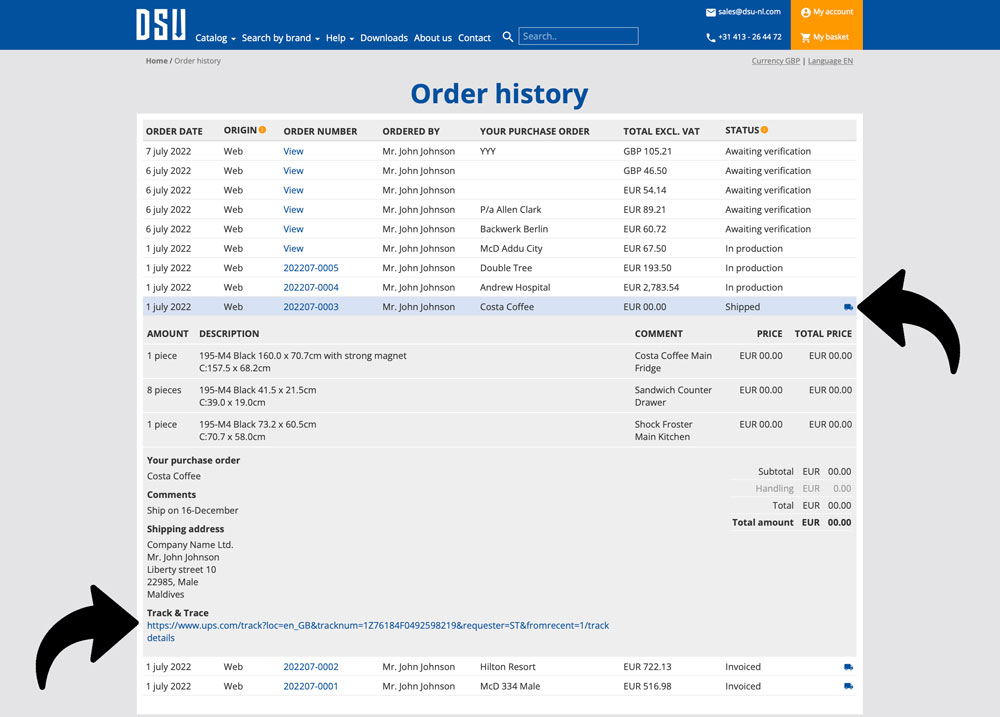The image size is (1000, 717).
Task: Select the EUR 2,783.54 total cell
Action: [651, 288]
